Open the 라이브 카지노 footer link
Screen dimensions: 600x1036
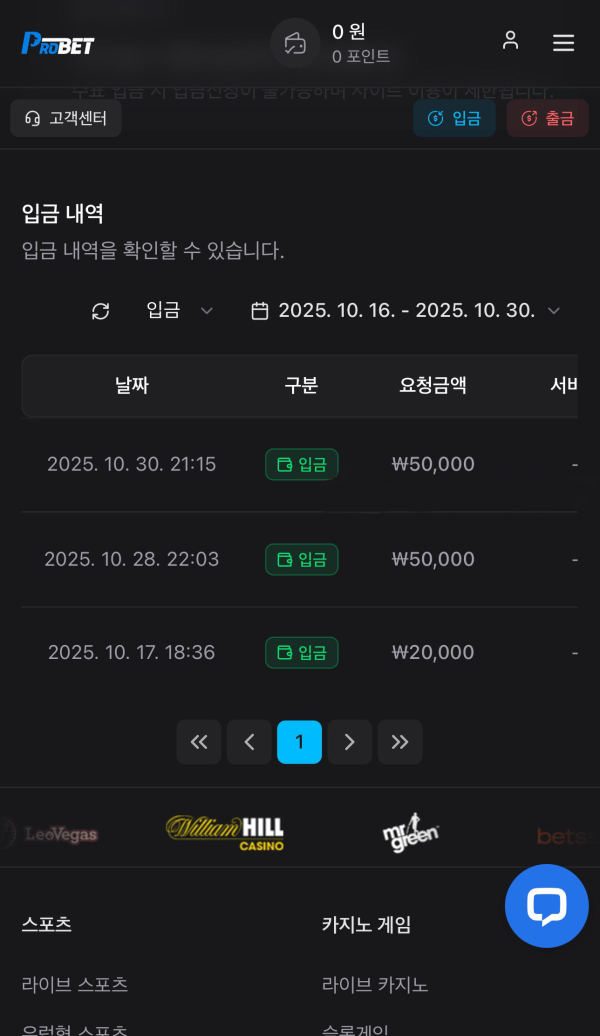(375, 984)
